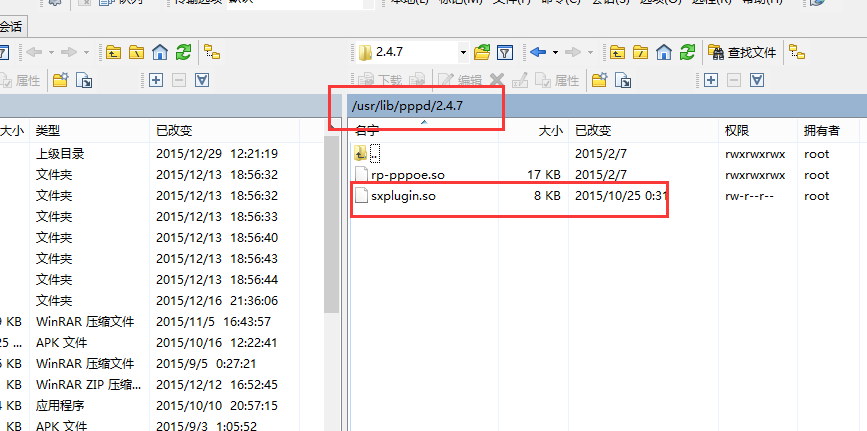
Task: Toggle directory tree in left panel
Action: (212, 53)
